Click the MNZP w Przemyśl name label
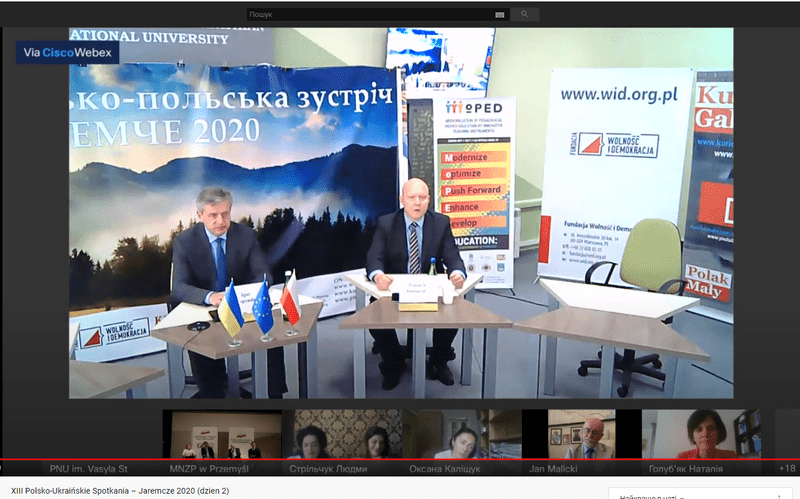Screen dimensions: 800x499 click(x=212, y=468)
